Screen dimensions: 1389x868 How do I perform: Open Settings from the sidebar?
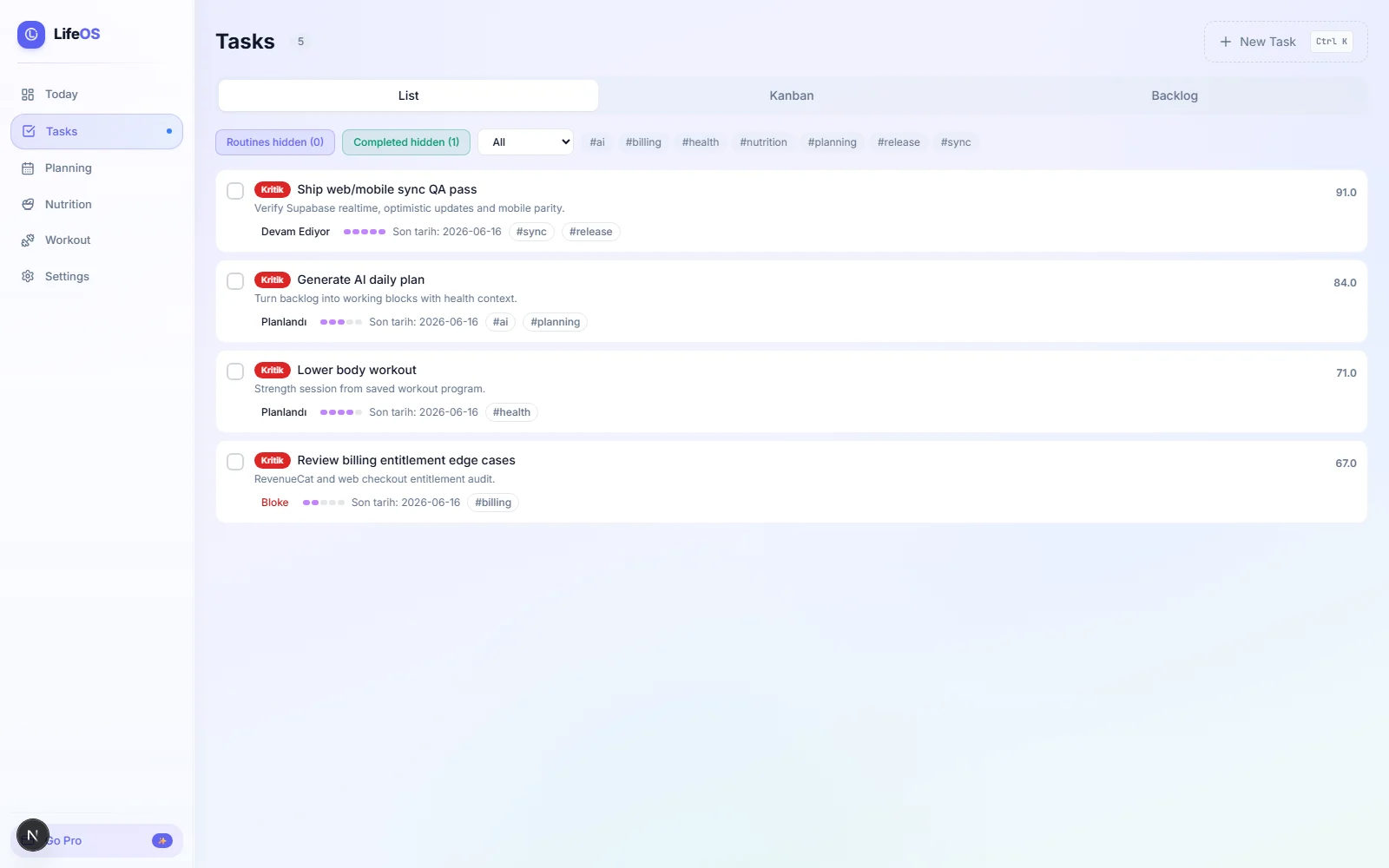point(96,277)
